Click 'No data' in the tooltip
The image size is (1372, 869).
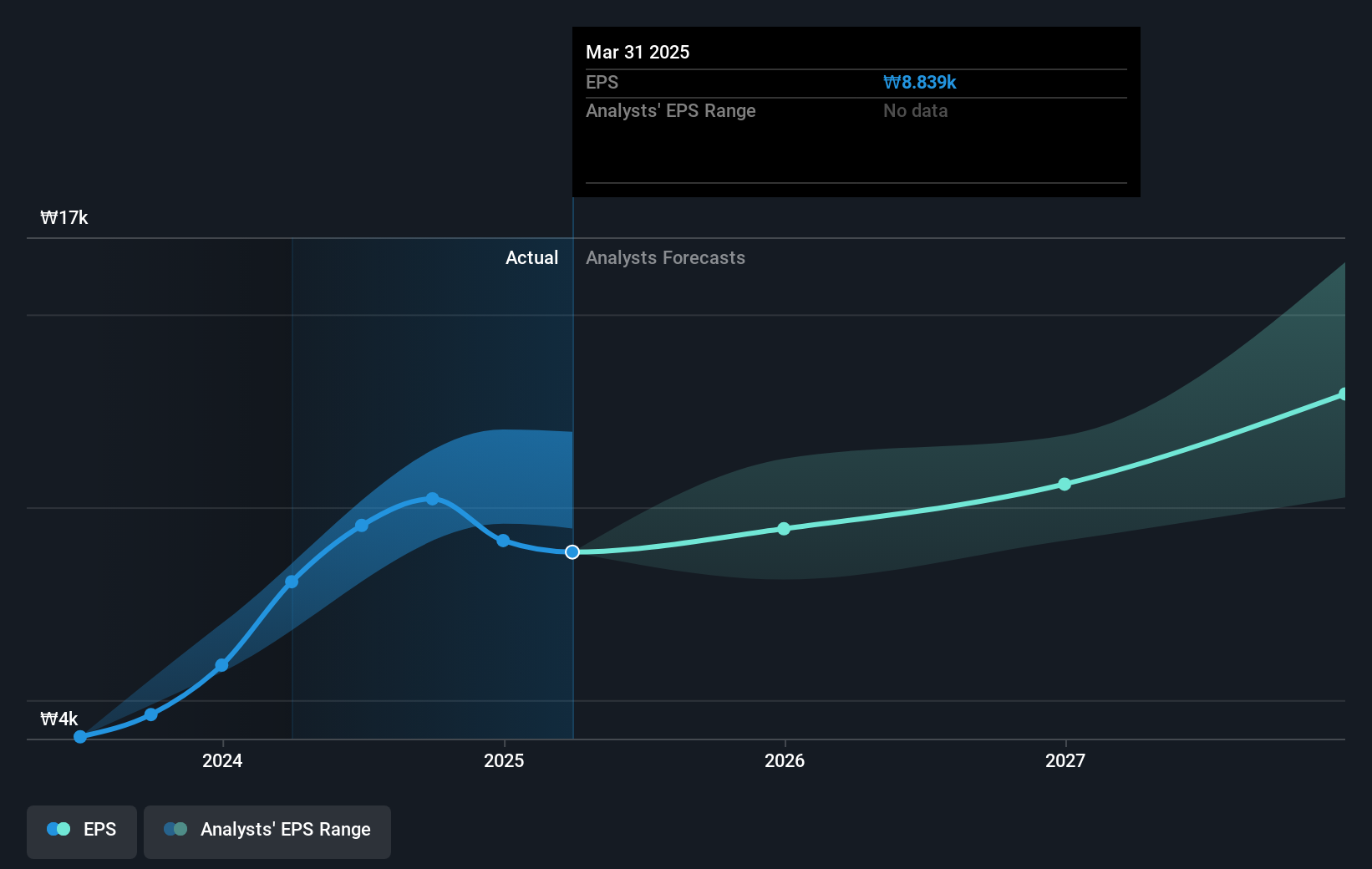915,111
